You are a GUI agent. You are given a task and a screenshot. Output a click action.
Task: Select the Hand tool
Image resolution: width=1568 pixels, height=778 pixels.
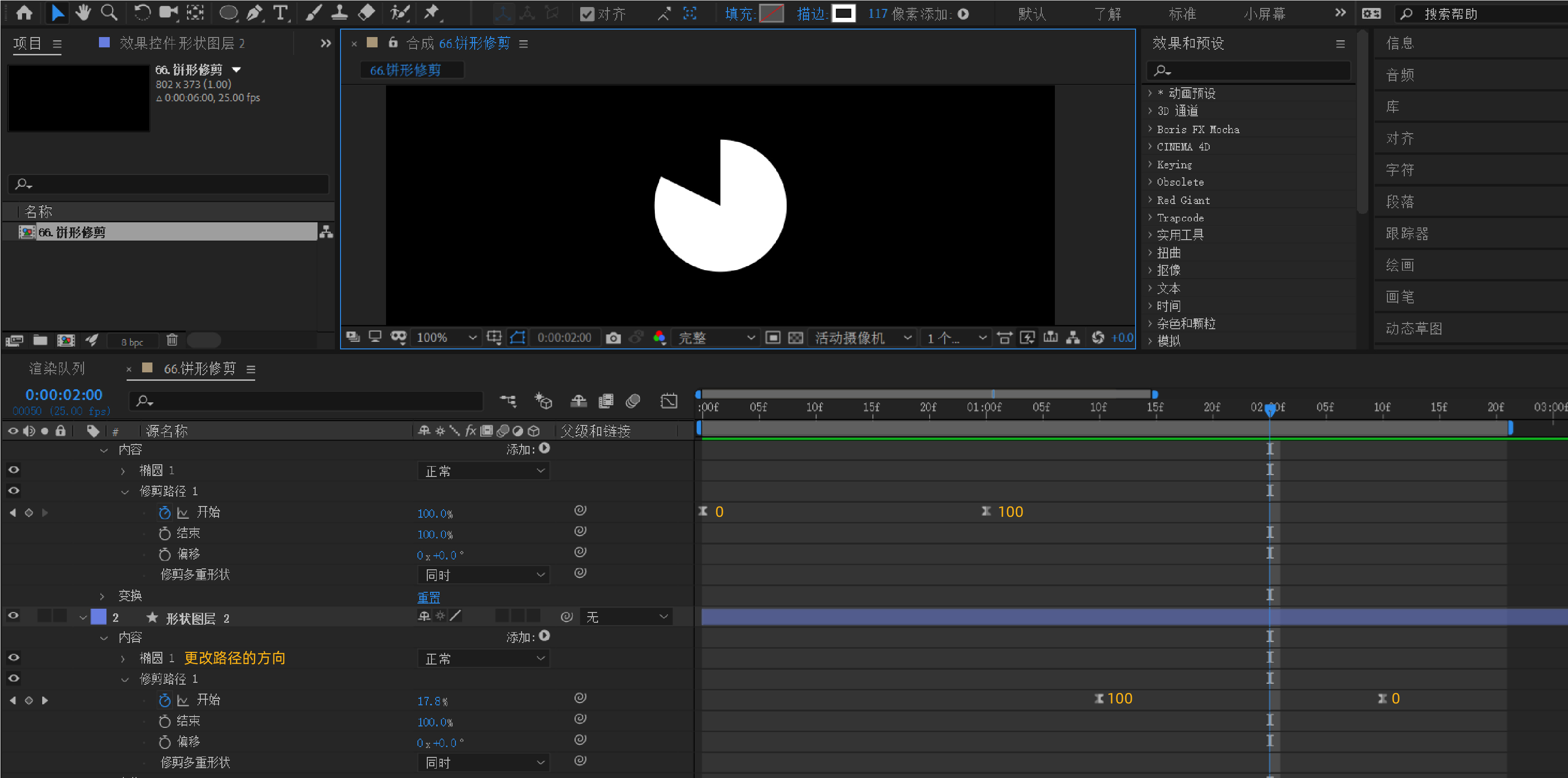pos(83,13)
